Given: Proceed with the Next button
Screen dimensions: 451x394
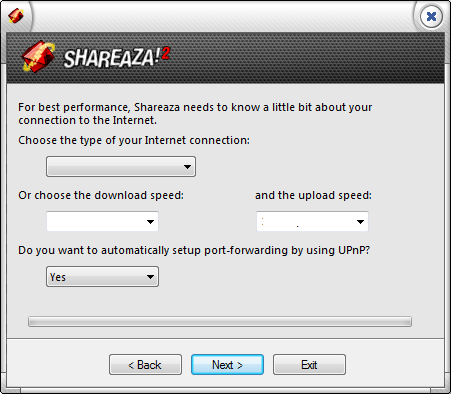Looking at the screenshot, I should point(227,364).
